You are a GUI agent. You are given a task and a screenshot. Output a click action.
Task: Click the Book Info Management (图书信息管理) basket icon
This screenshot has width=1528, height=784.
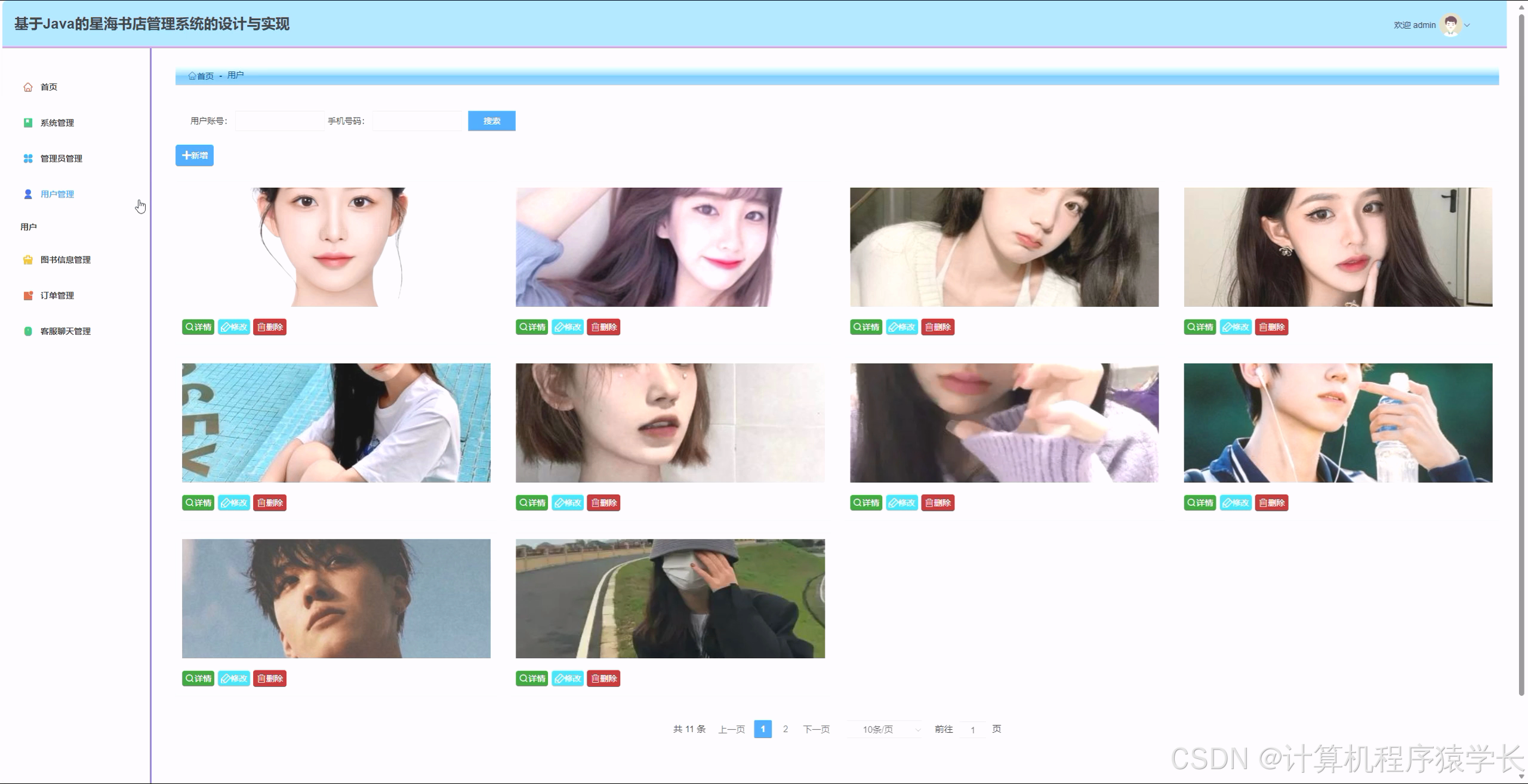[27, 260]
